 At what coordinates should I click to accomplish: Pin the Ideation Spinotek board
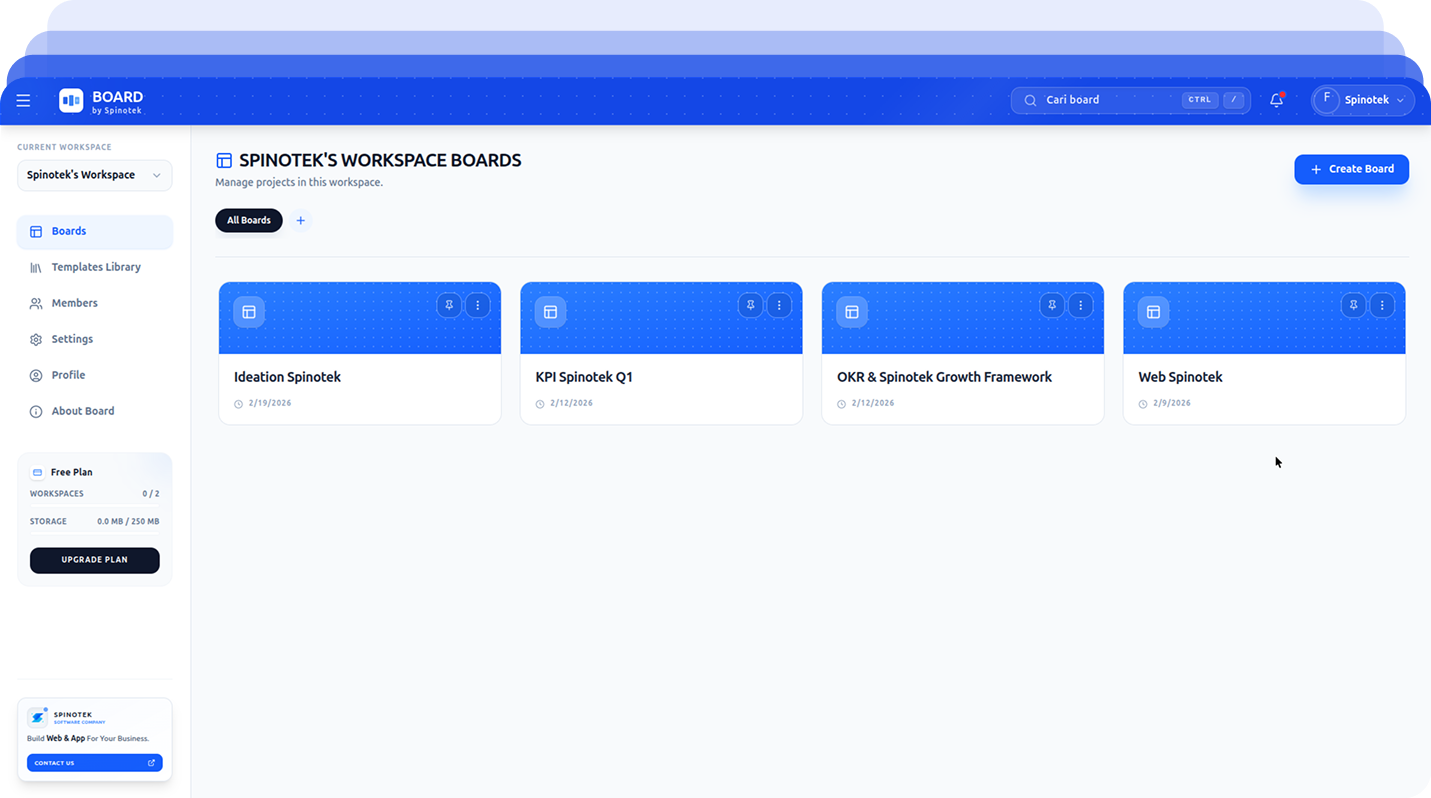449,305
